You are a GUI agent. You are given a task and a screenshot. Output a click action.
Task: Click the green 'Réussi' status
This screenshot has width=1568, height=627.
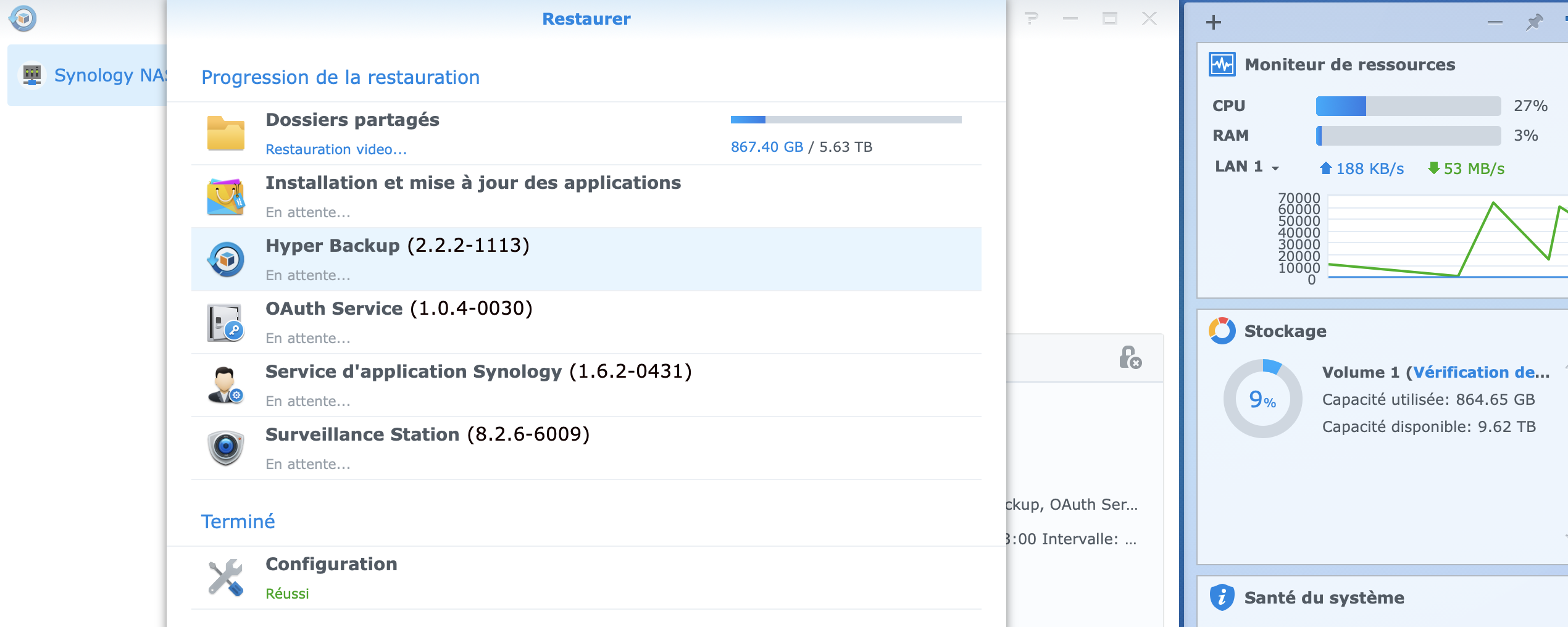pos(287,594)
